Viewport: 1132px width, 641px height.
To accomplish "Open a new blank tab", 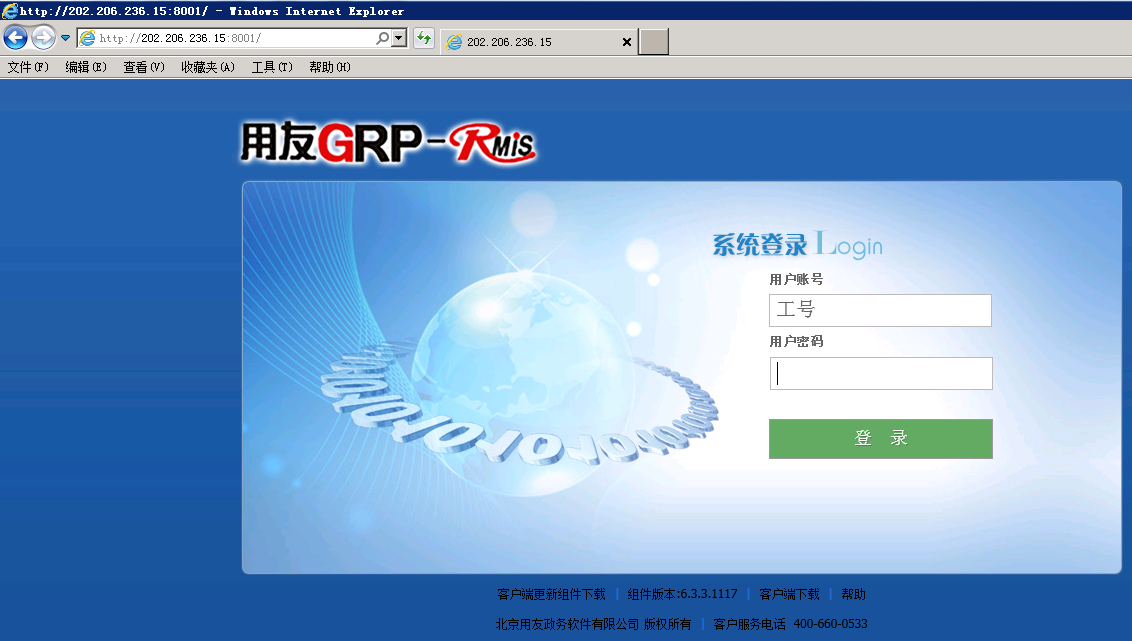I will (654, 42).
